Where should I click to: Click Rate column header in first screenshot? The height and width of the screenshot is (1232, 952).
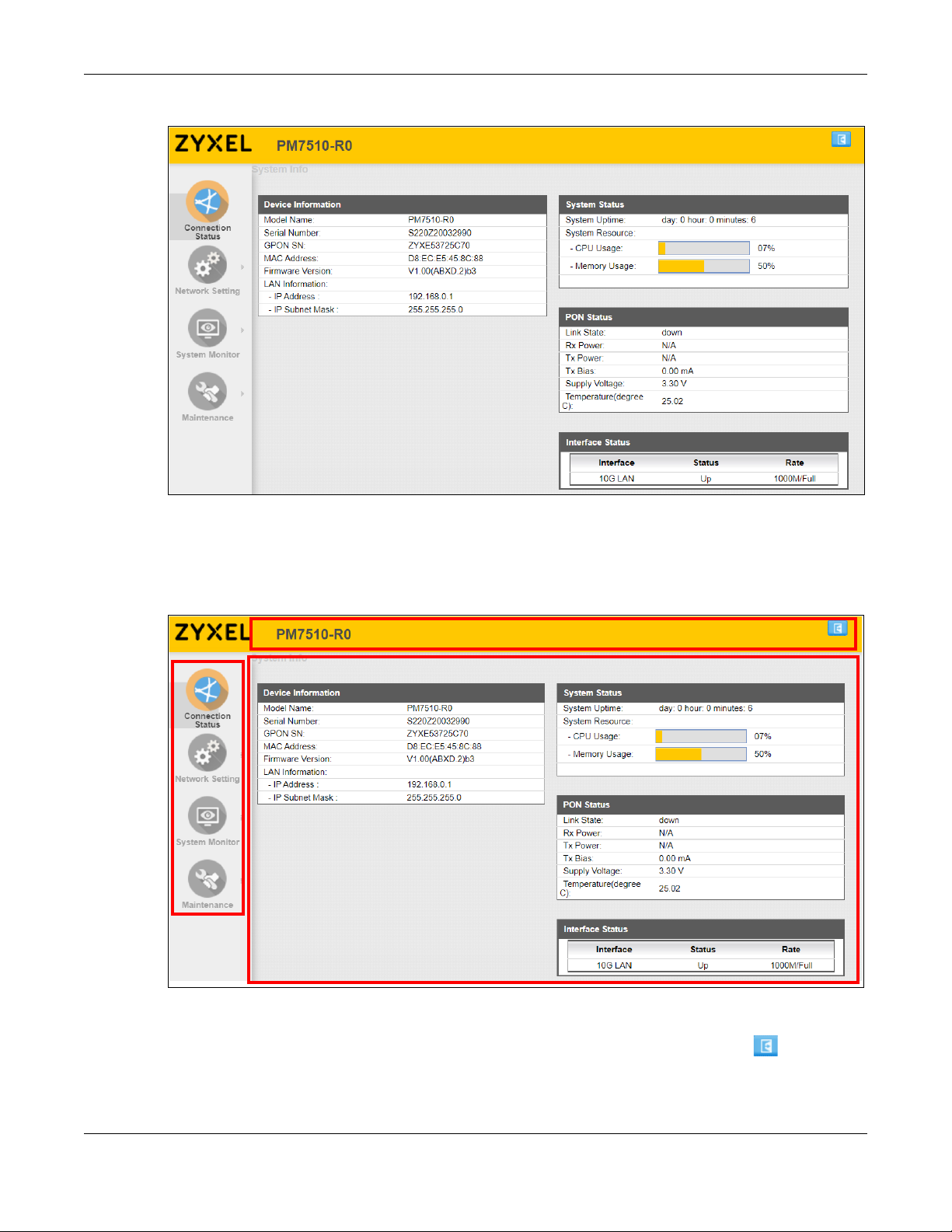coord(794,462)
